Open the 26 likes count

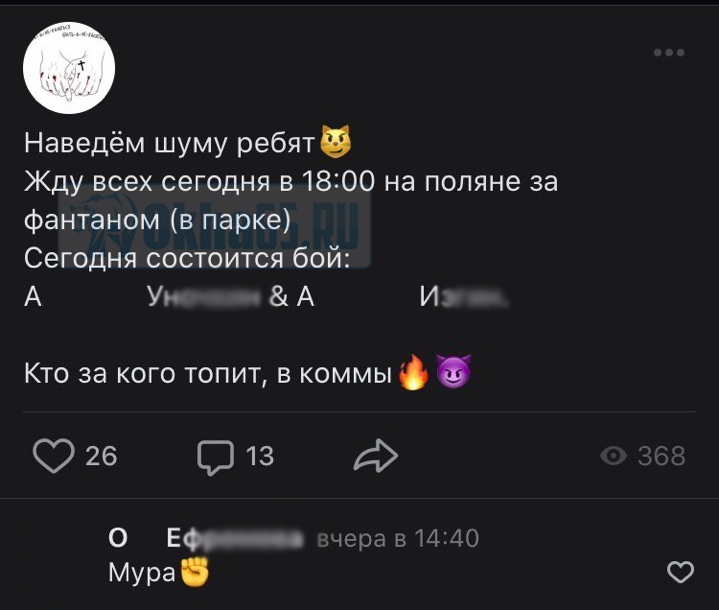coord(101,456)
